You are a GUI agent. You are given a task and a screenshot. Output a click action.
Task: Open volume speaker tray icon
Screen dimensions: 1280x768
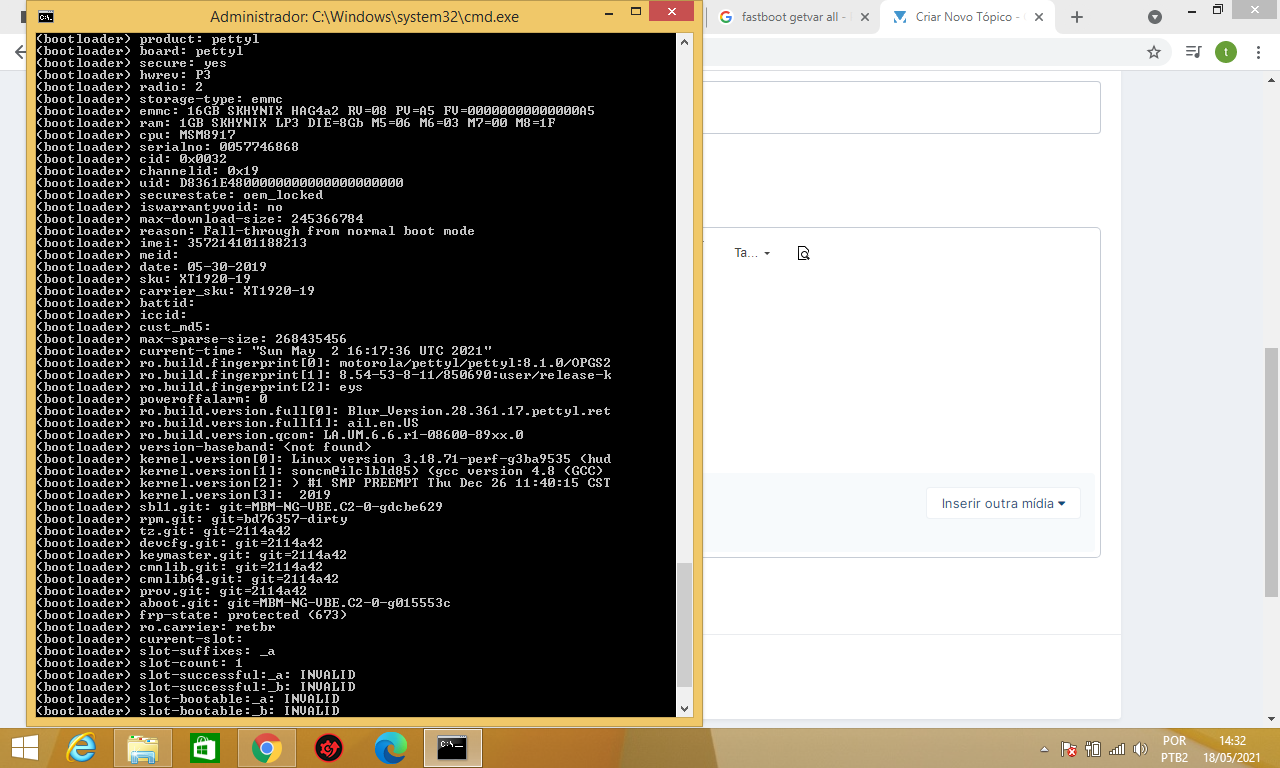click(x=1141, y=749)
